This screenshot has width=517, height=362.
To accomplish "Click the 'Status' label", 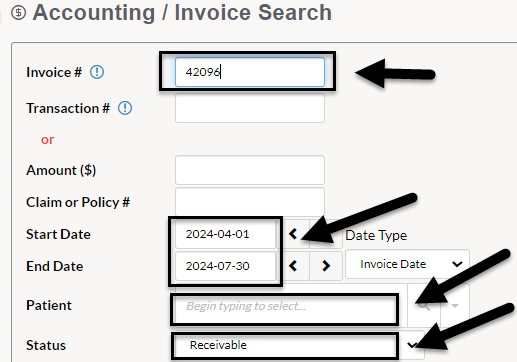I will [x=46, y=345].
